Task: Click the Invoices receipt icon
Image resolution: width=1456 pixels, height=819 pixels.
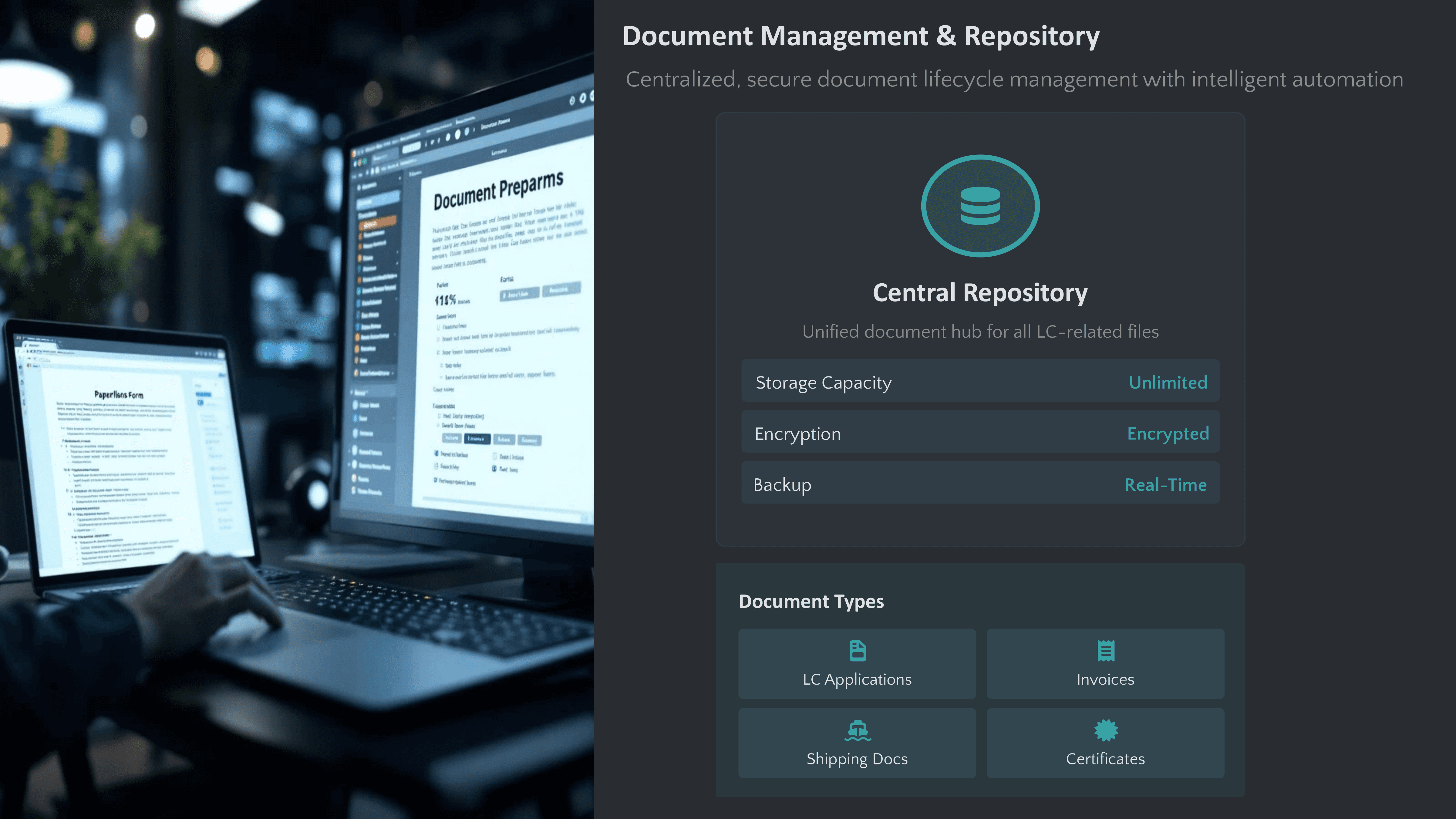Action: tap(1106, 651)
